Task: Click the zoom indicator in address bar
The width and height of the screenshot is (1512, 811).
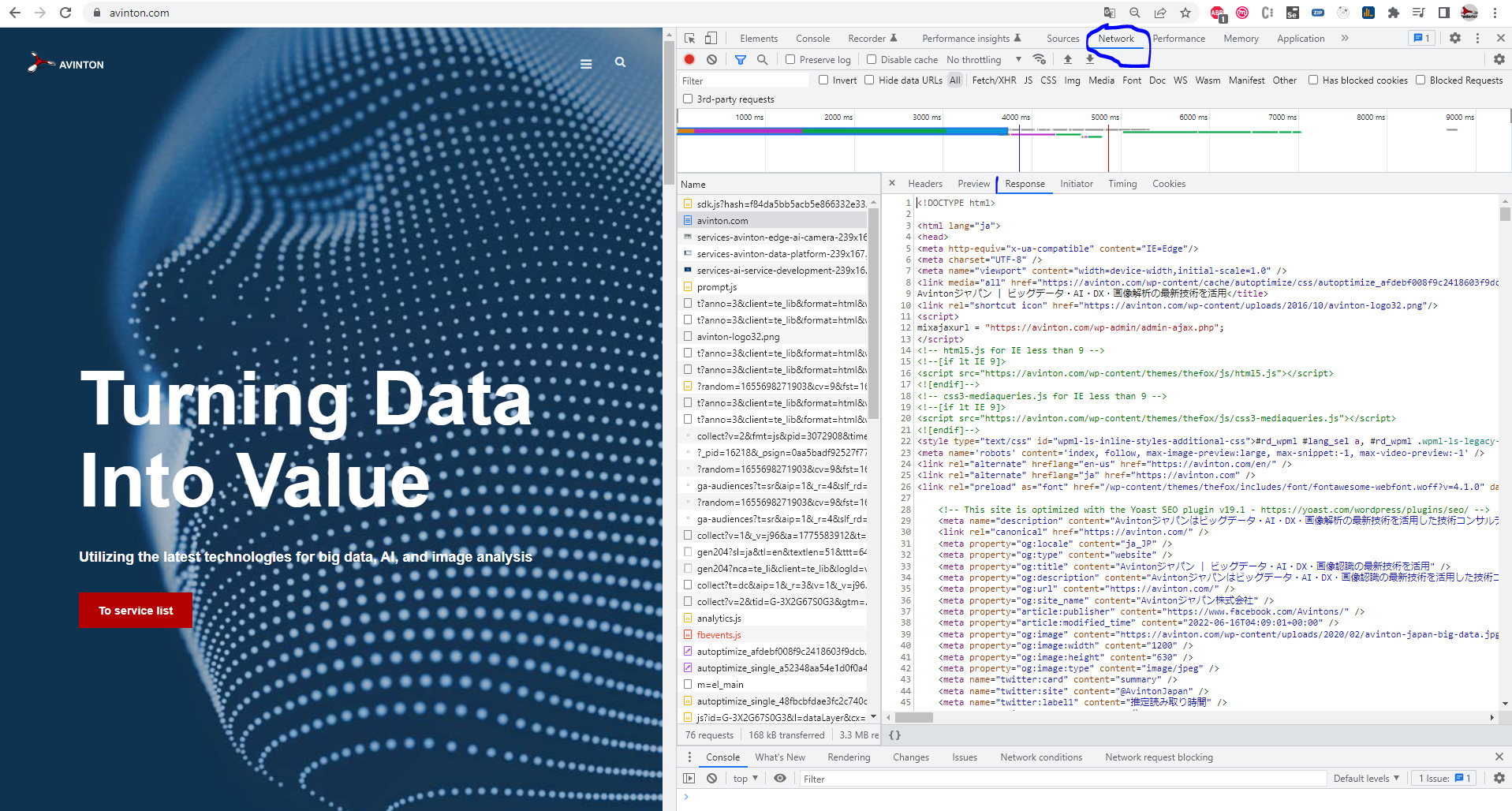Action: (1134, 13)
